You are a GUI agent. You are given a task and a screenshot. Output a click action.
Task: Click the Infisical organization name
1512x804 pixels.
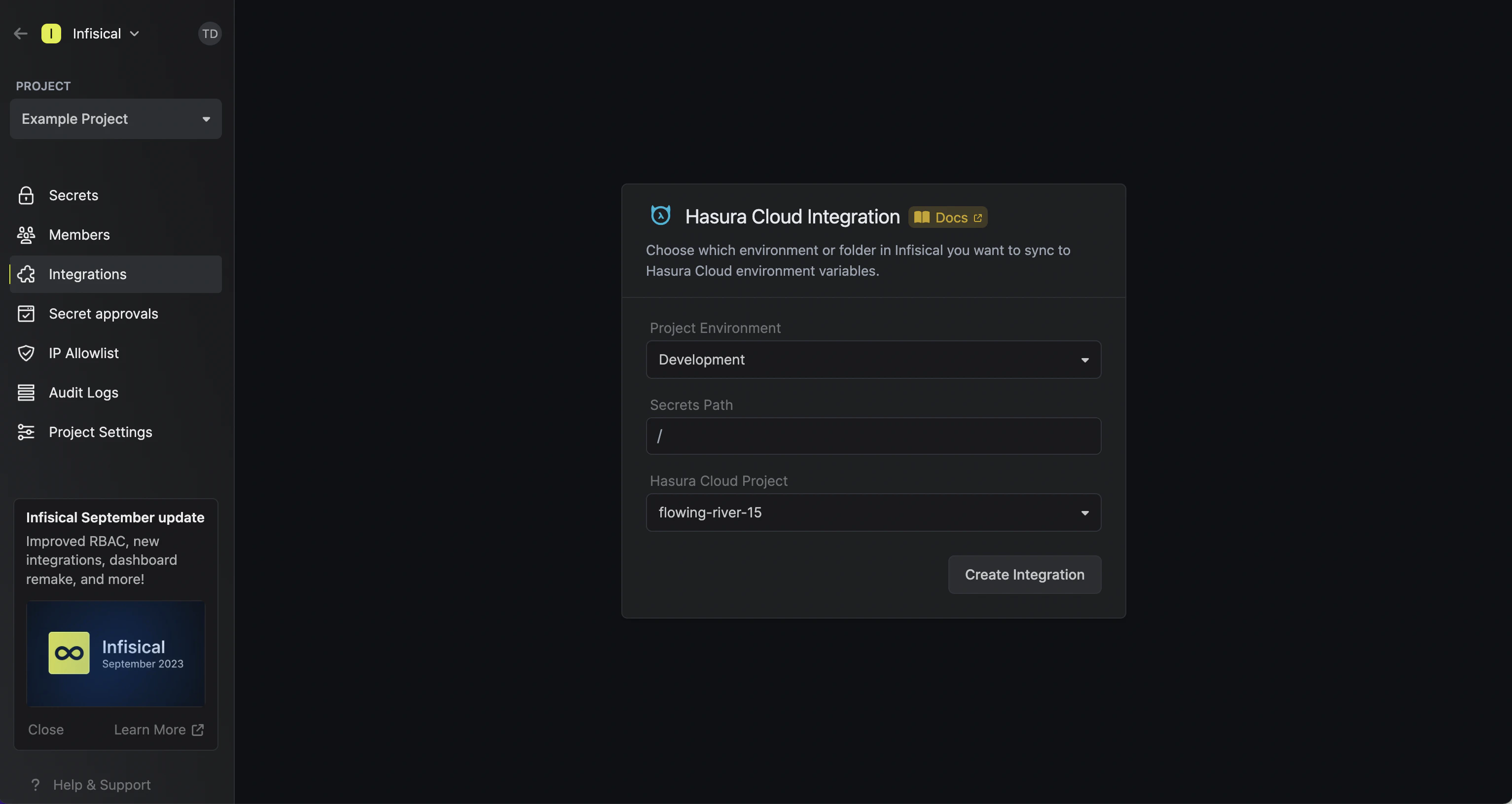[x=97, y=34]
